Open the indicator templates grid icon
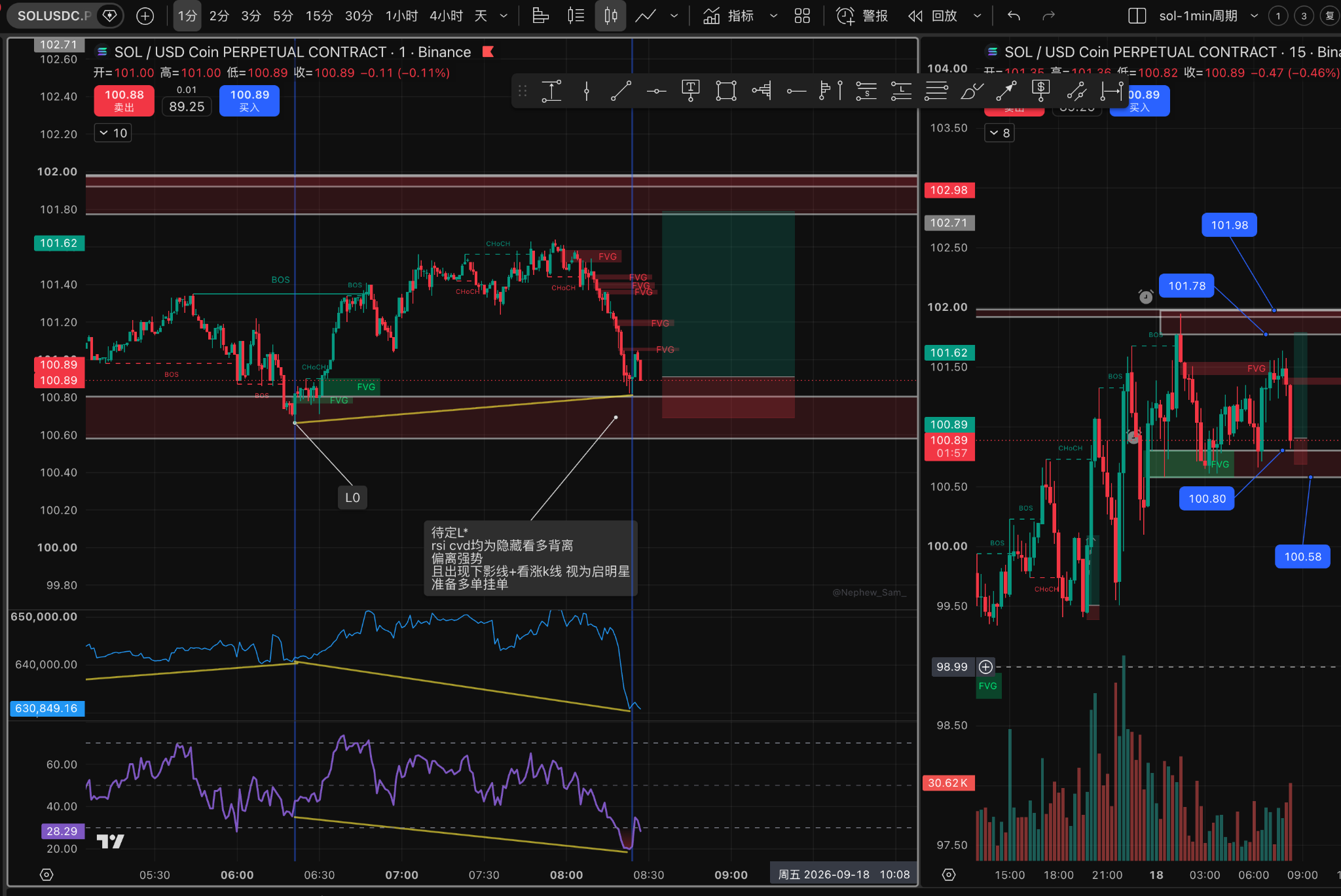The height and width of the screenshot is (896, 1341). coord(802,16)
